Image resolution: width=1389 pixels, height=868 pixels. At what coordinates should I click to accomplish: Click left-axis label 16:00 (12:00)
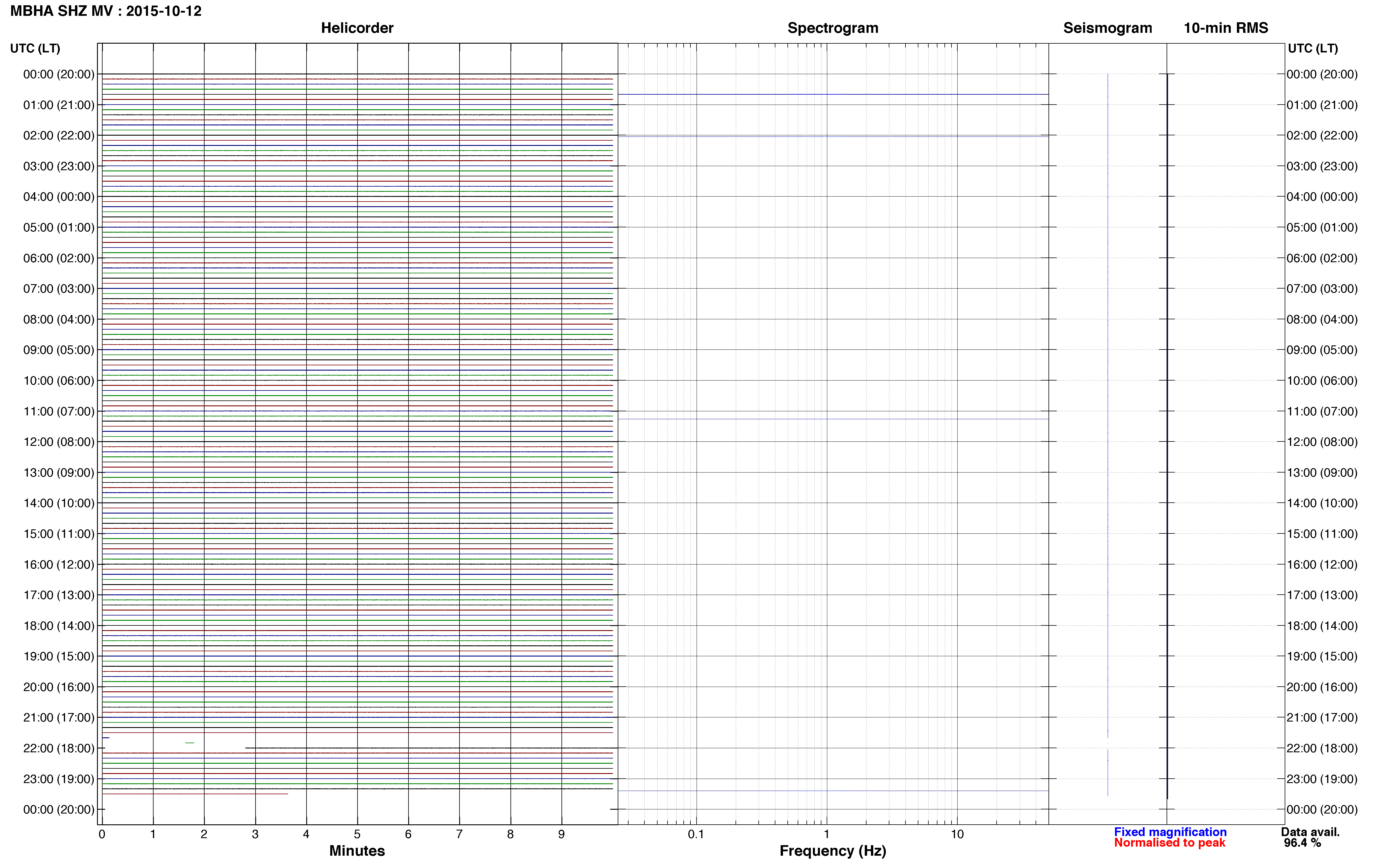pyautogui.click(x=59, y=565)
